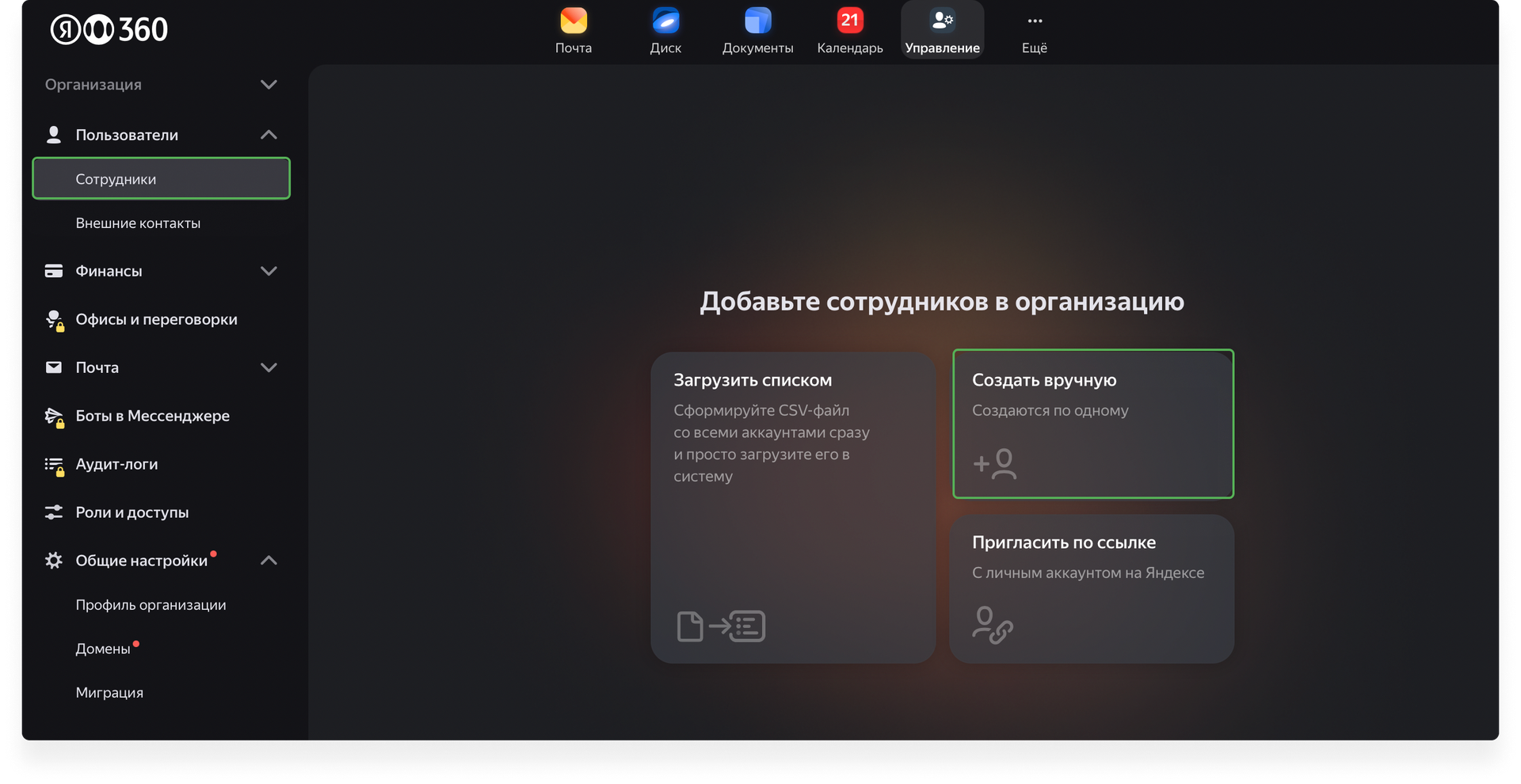1521x784 pixels.
Task: Select Пригласить по ссылке
Action: click(x=1092, y=589)
